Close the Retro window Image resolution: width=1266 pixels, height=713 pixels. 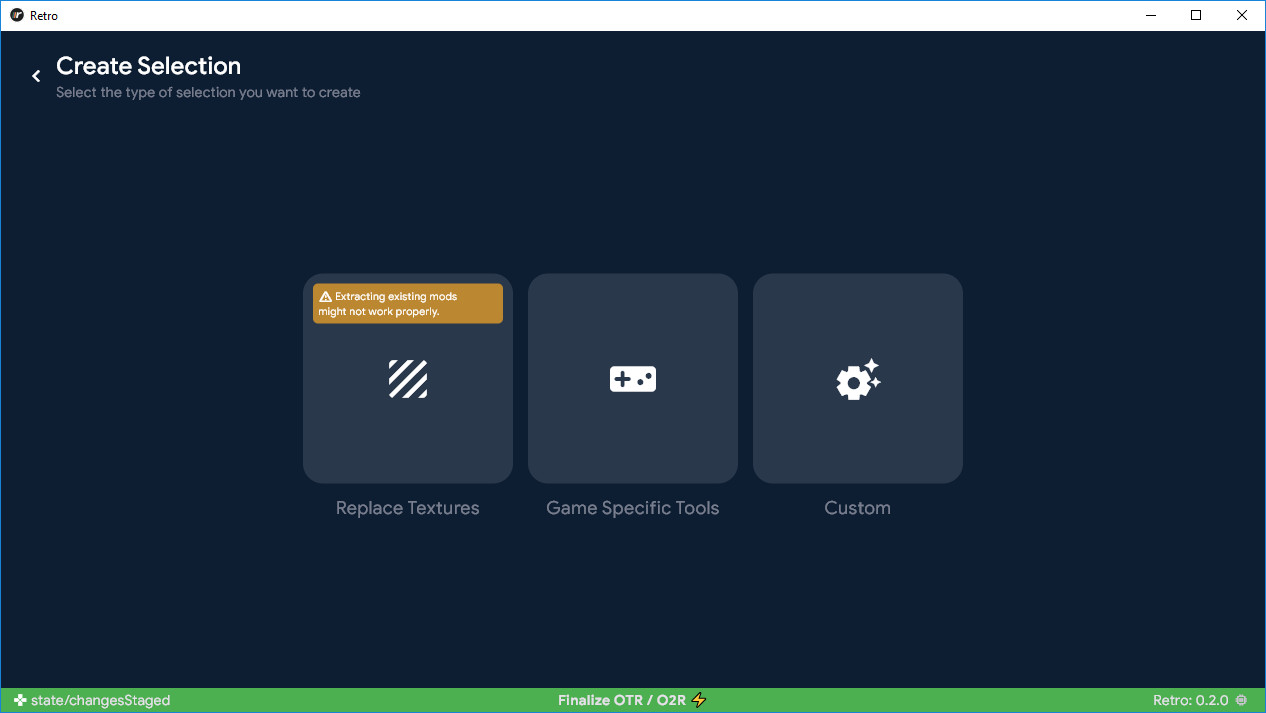click(1242, 15)
